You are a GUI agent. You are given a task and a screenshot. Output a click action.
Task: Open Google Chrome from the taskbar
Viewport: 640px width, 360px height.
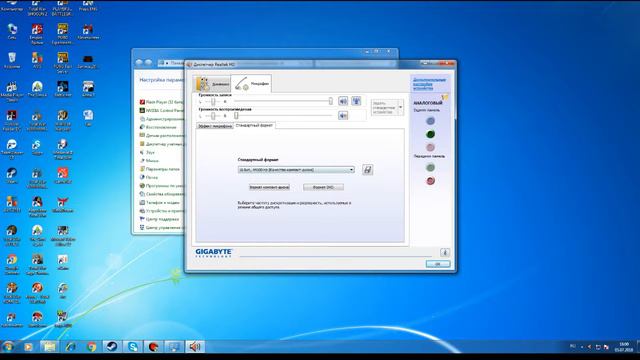91,347
